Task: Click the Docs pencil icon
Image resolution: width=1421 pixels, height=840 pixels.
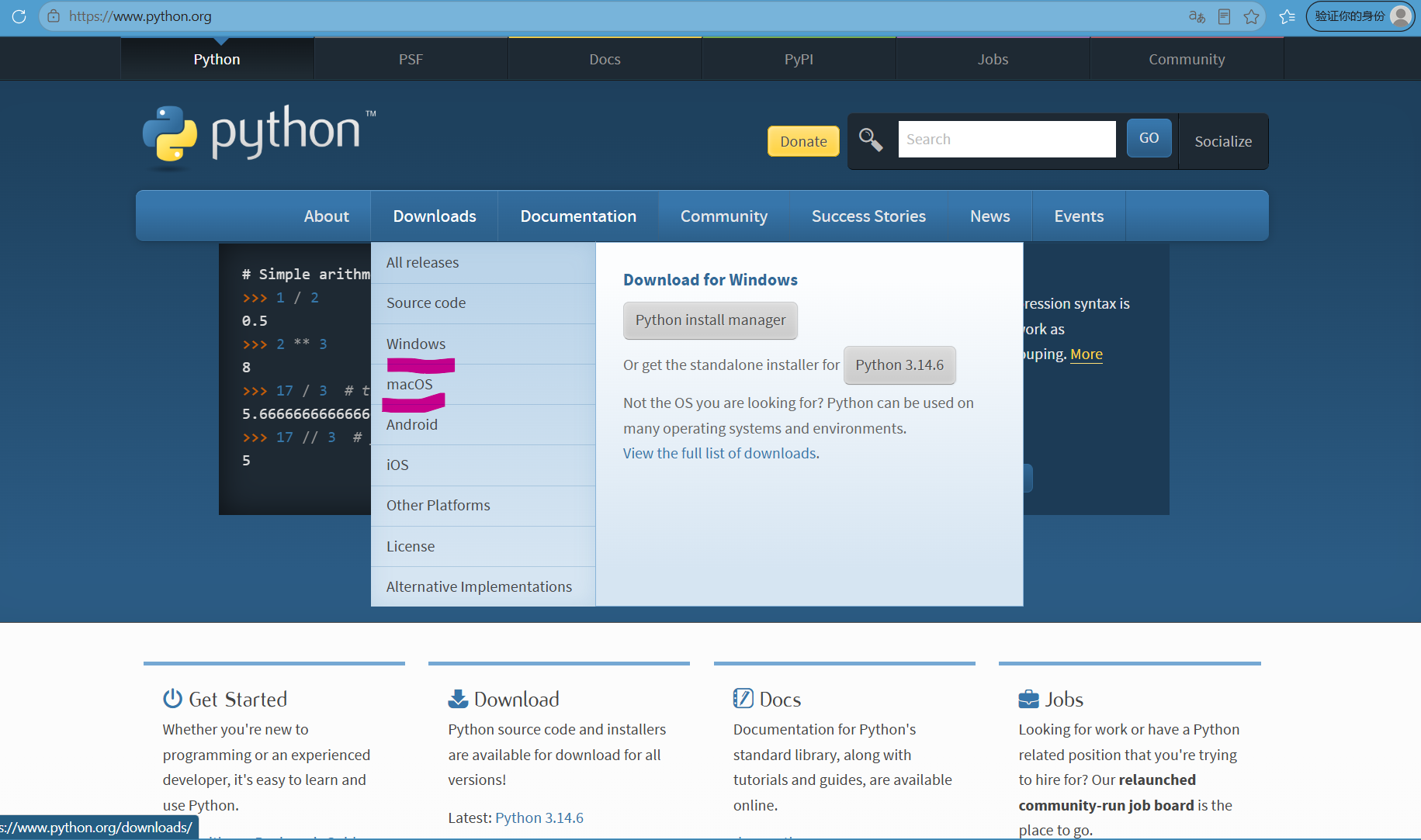Action: pyautogui.click(x=743, y=698)
